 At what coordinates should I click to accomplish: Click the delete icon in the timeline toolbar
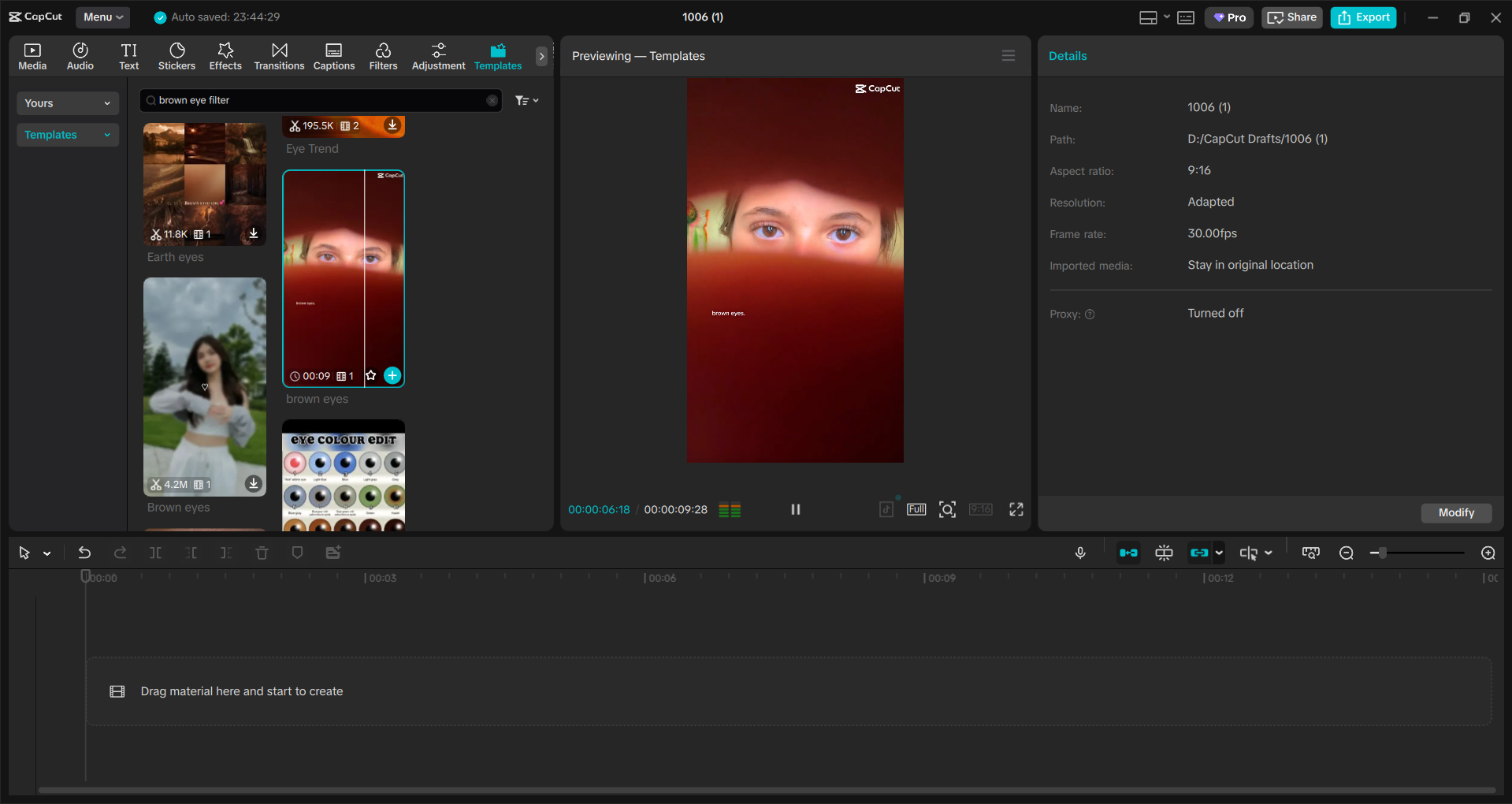coord(262,553)
